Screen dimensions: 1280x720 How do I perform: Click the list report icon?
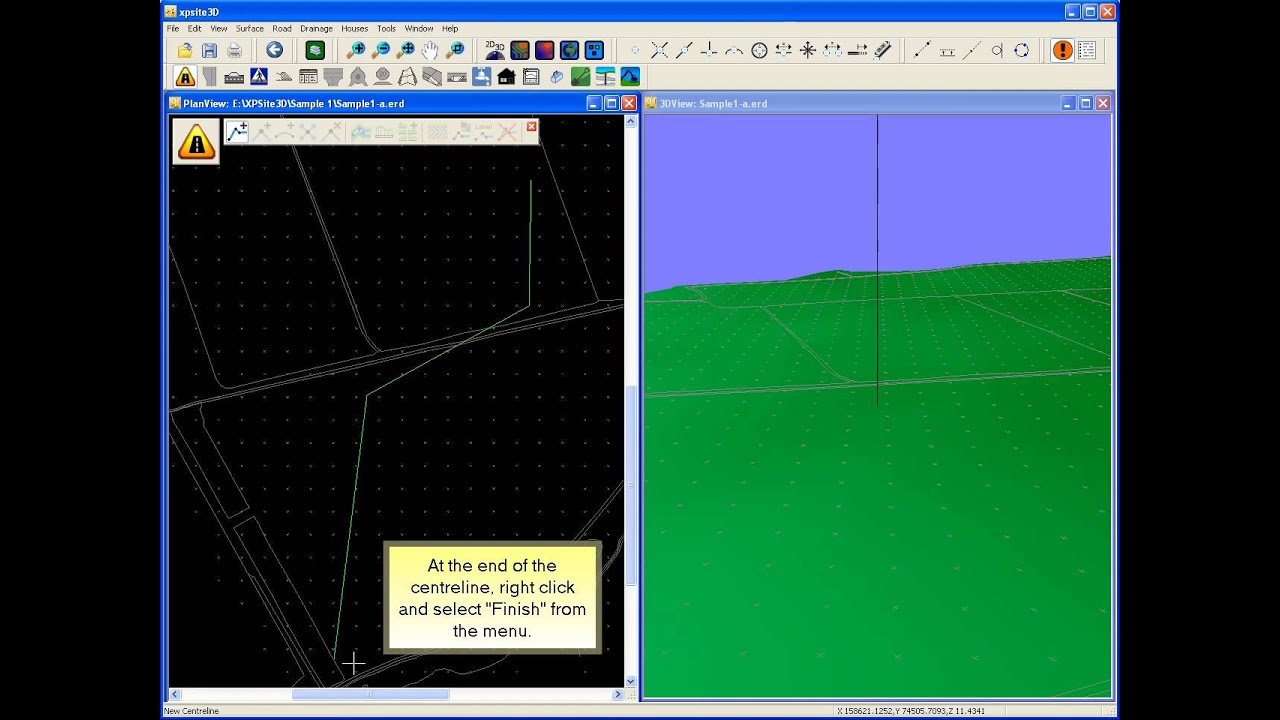(x=1087, y=50)
